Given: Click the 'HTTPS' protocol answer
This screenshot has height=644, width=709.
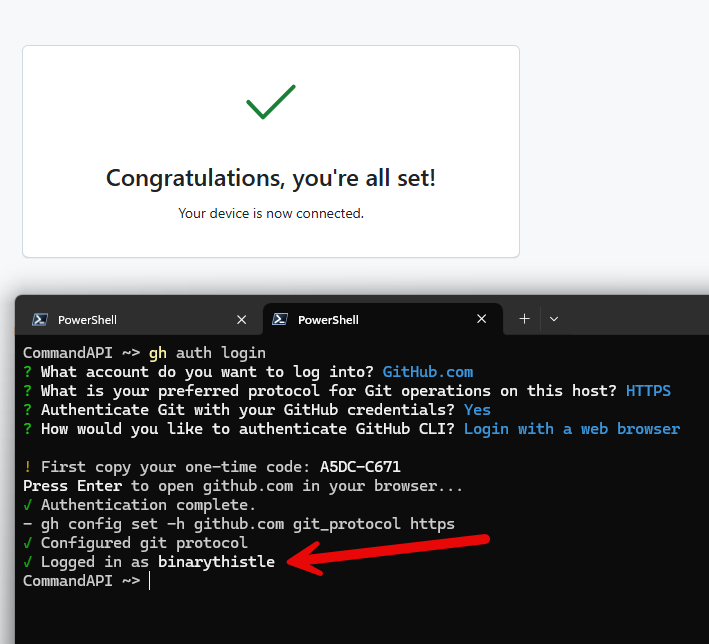Looking at the screenshot, I should coord(648,391).
